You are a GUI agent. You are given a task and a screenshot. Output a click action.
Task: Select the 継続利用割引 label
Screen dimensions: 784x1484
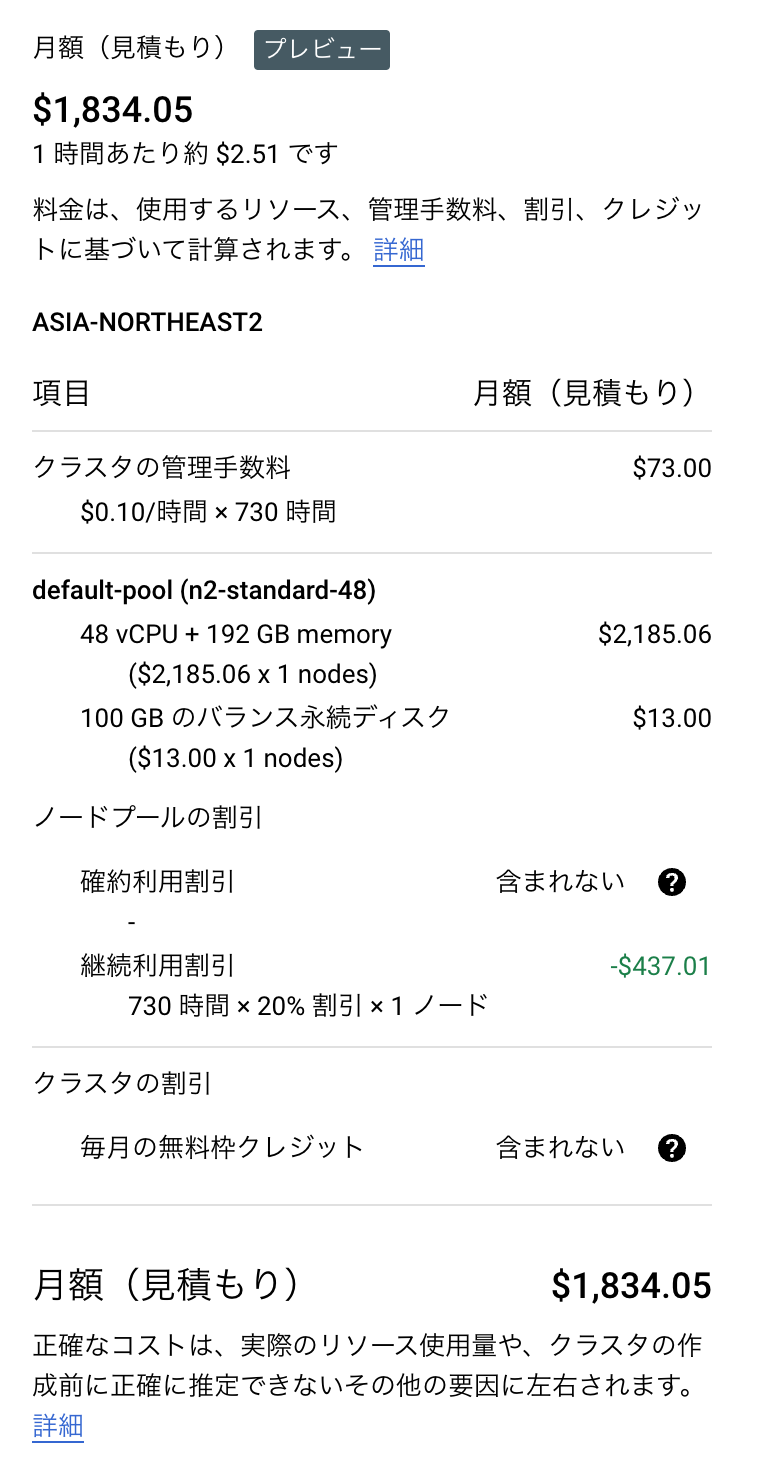tap(158, 966)
